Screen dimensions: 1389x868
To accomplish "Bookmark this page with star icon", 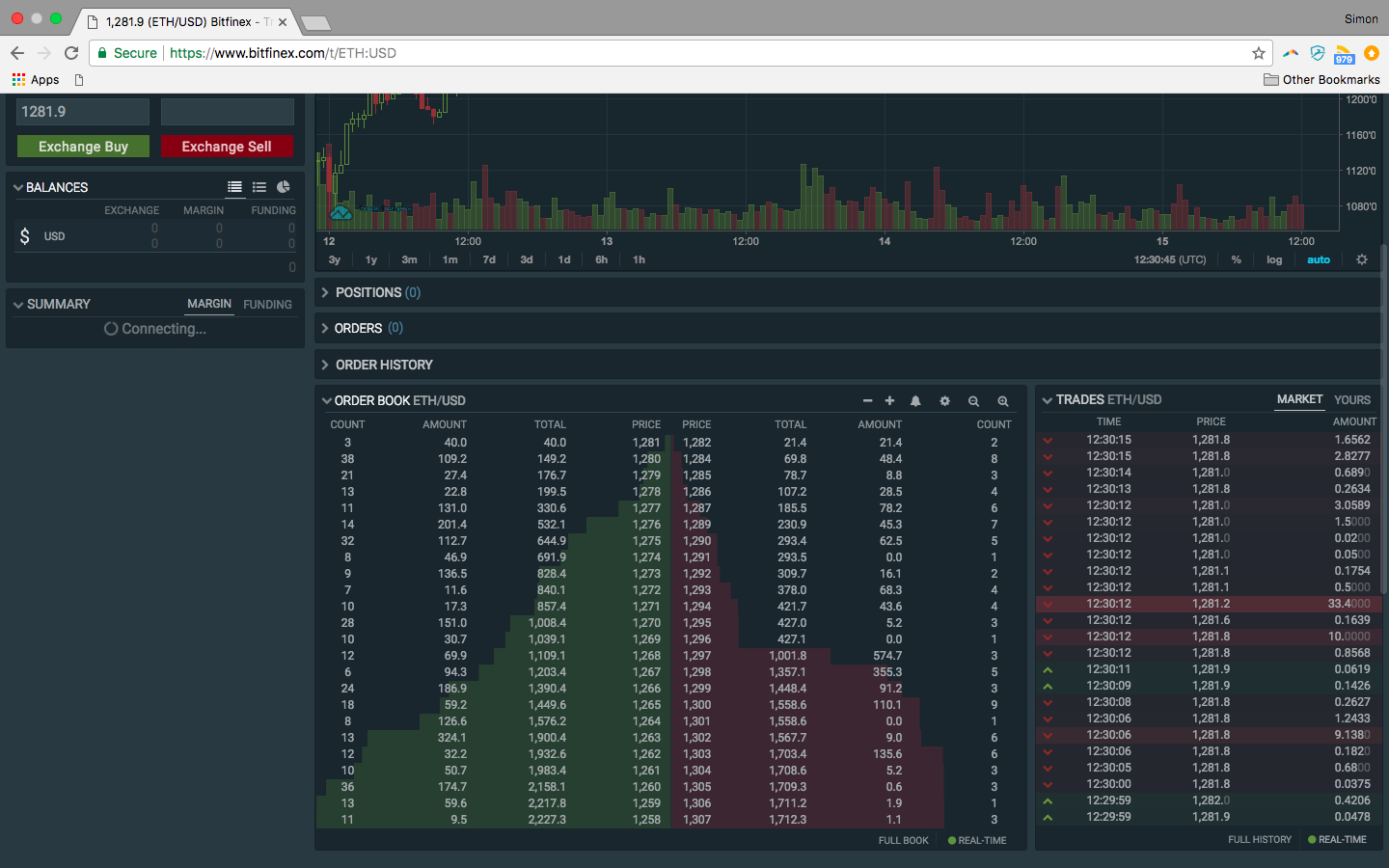I will [1258, 53].
